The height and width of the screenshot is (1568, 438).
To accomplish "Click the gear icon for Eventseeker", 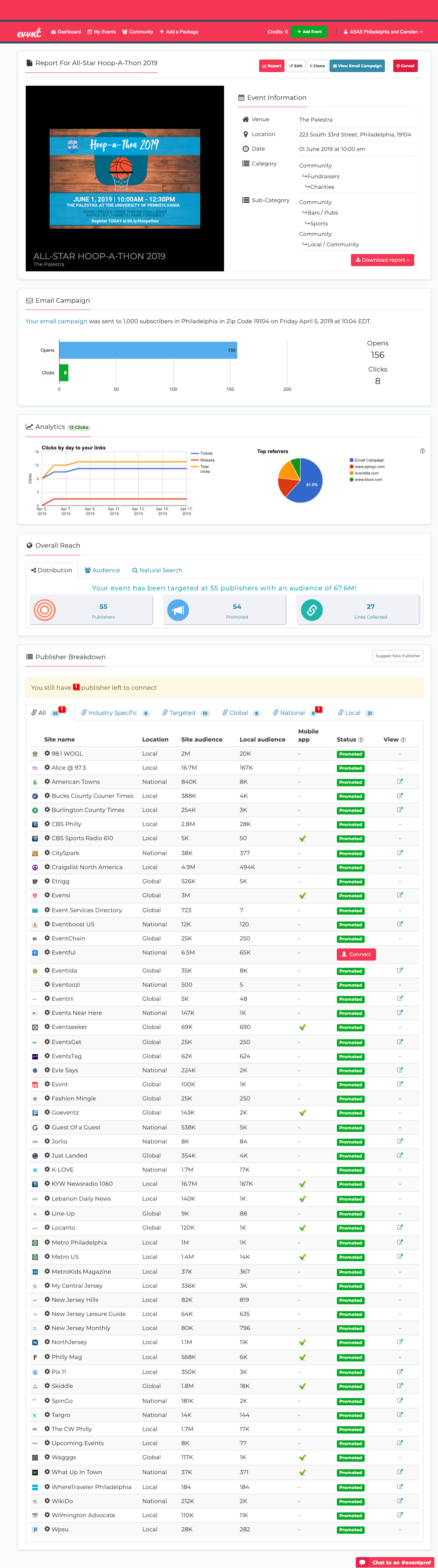I will (47, 1027).
